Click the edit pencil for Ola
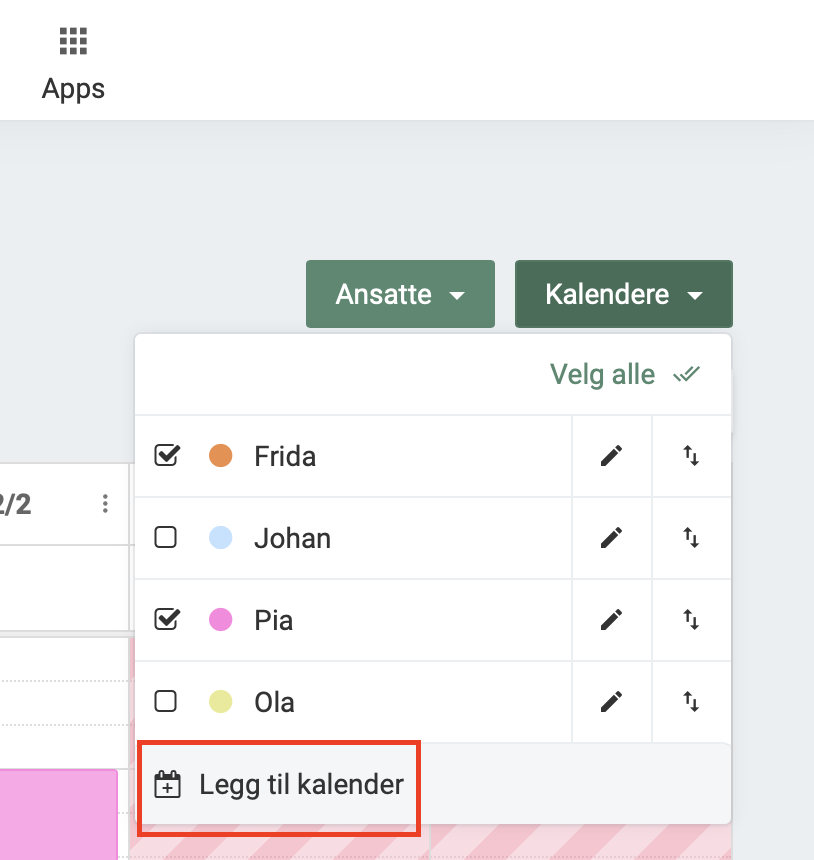 [611, 702]
